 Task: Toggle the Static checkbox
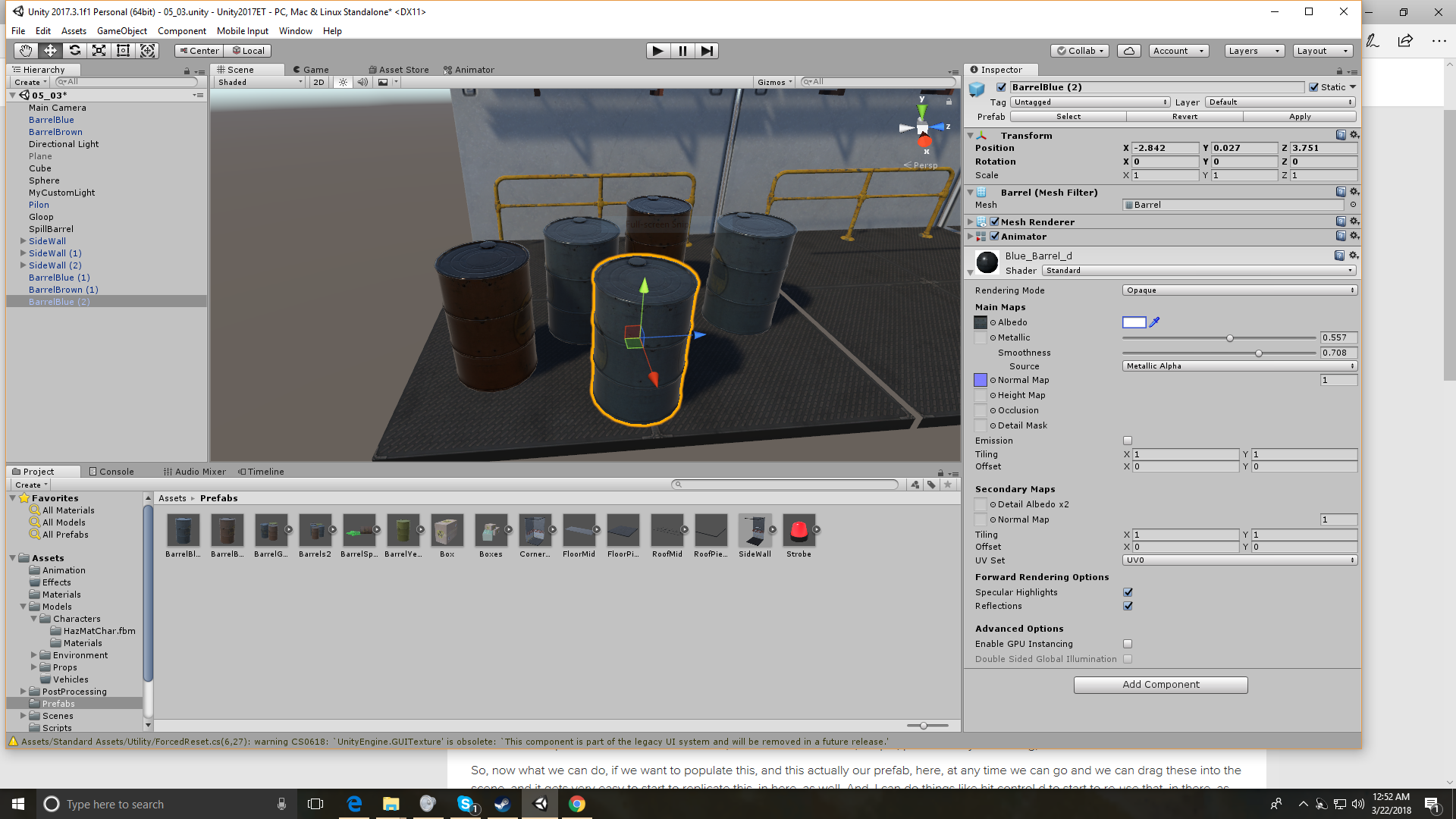click(1313, 87)
